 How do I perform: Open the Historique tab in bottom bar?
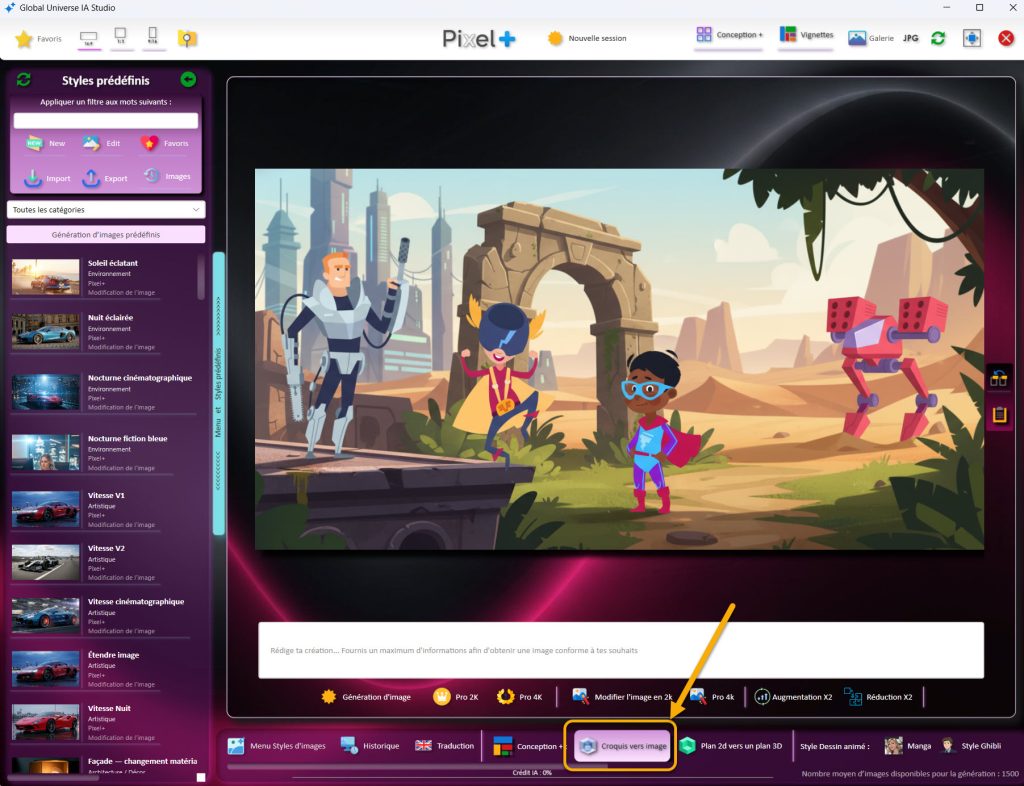[x=370, y=746]
